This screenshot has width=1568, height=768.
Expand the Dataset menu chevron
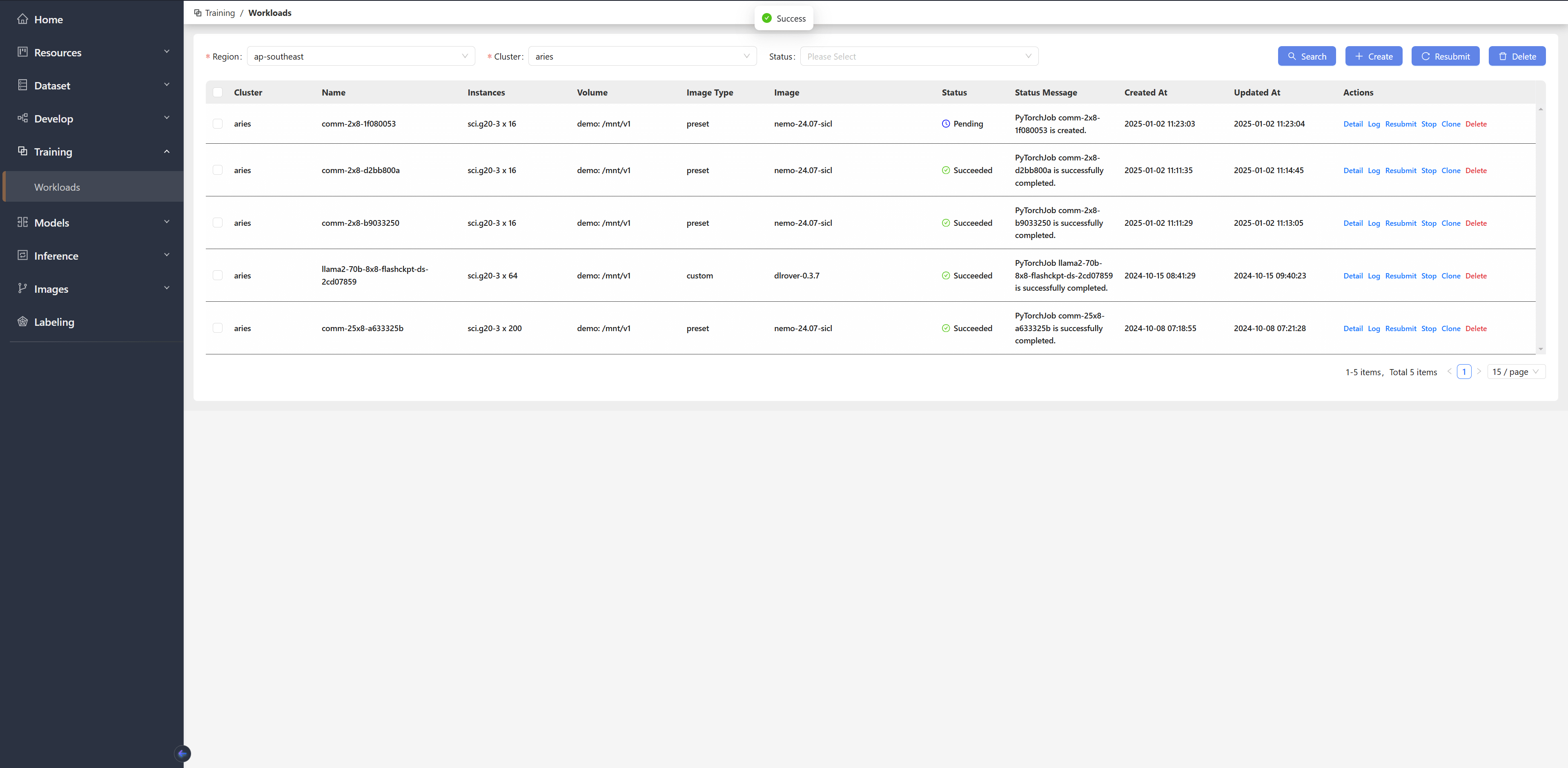pyautogui.click(x=167, y=85)
